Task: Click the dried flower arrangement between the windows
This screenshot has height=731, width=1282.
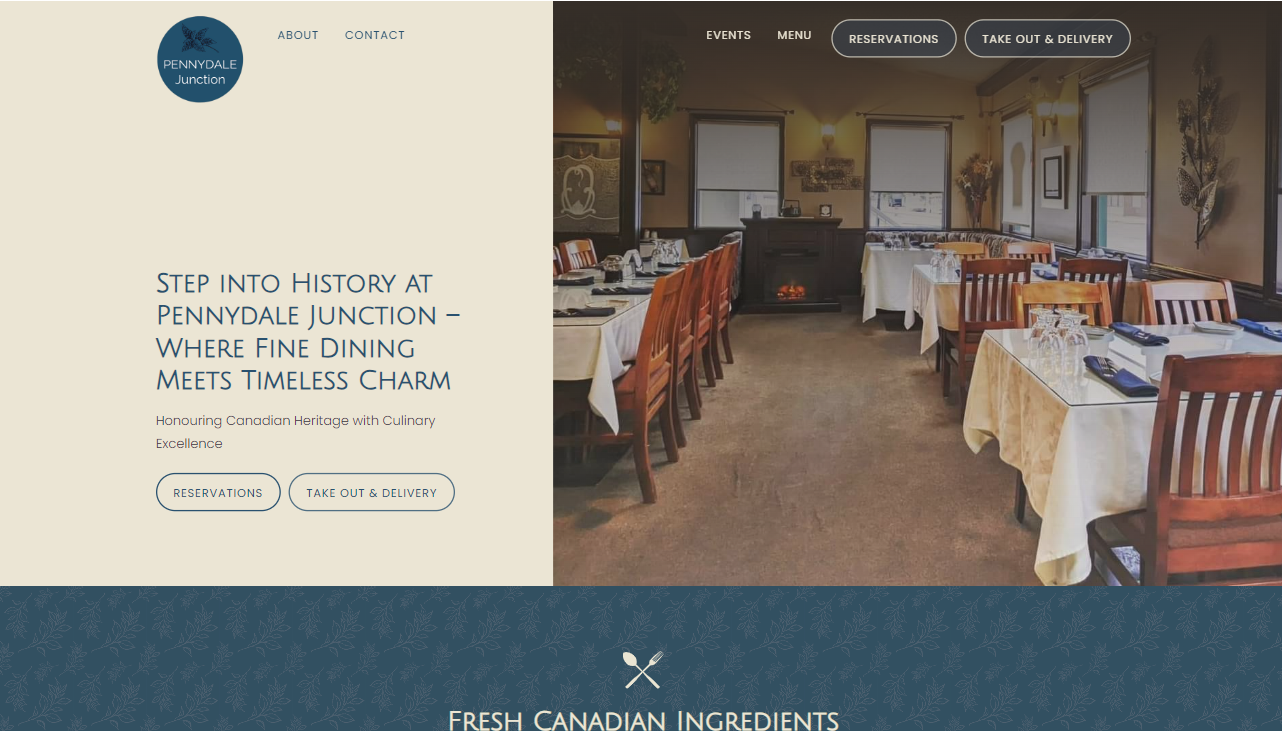Action: (975, 188)
